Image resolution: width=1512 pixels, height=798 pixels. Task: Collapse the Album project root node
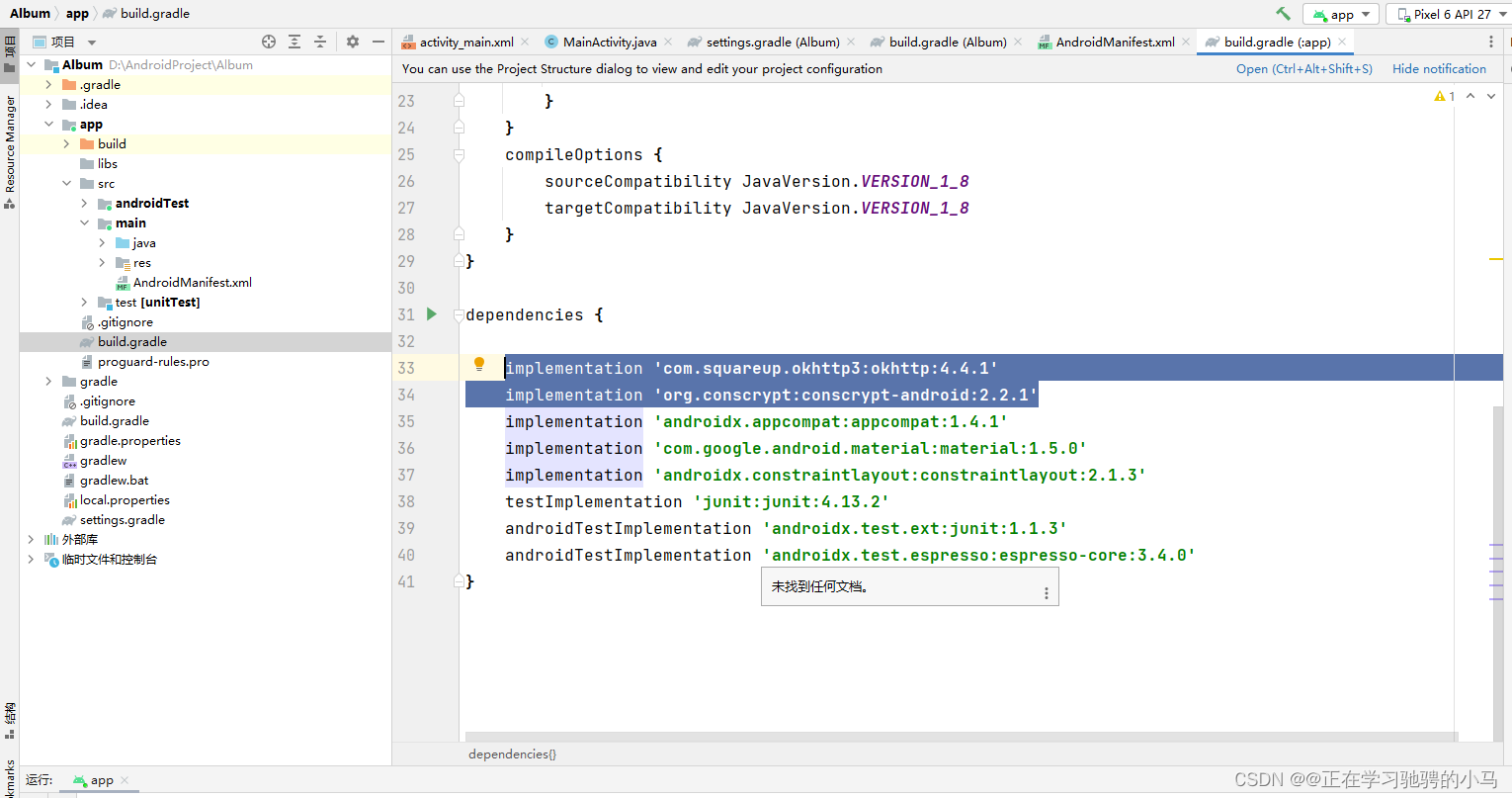point(32,65)
